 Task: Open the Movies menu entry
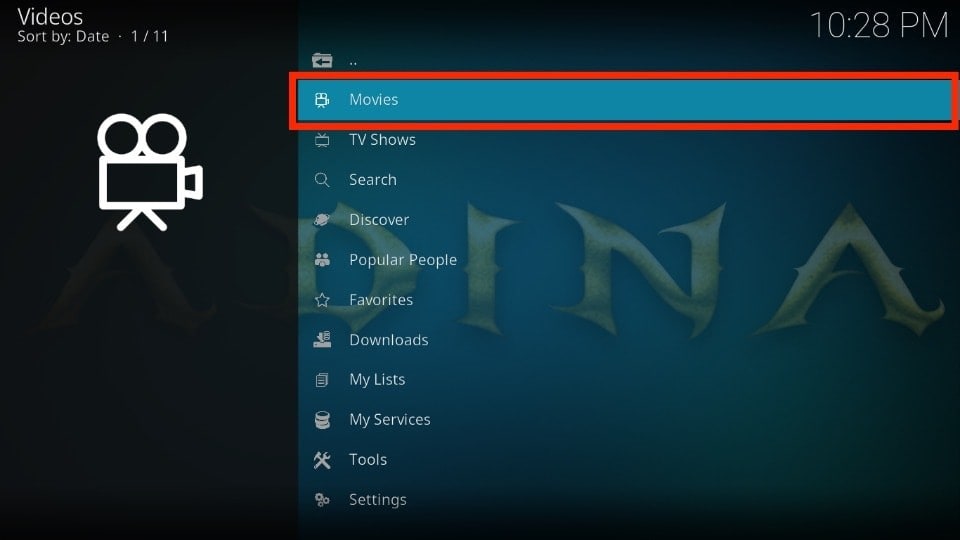click(624, 100)
